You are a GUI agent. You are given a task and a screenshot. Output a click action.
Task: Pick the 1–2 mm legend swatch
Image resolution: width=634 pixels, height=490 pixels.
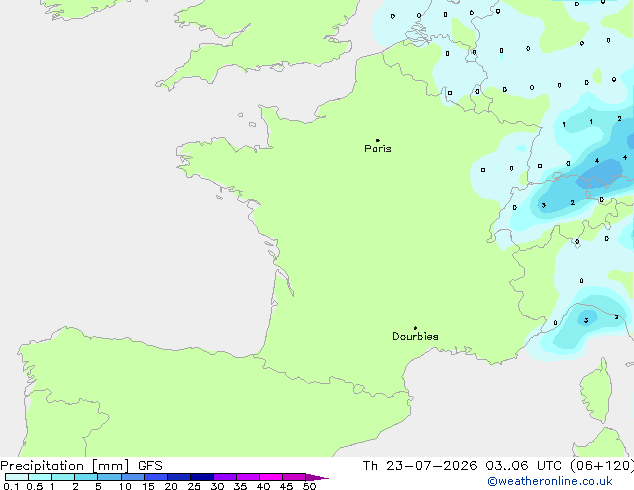(63, 477)
